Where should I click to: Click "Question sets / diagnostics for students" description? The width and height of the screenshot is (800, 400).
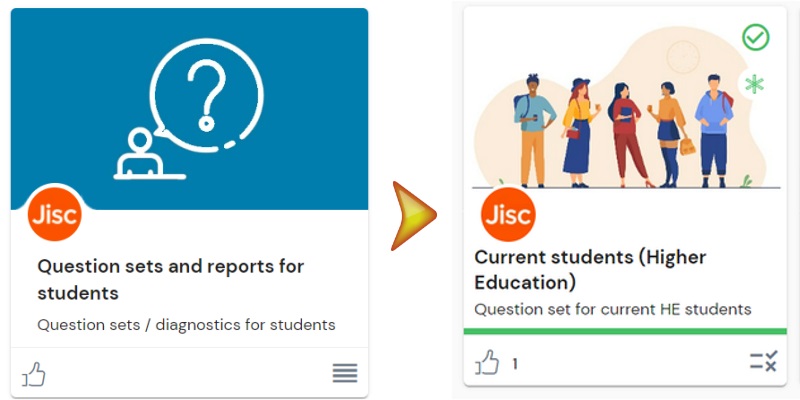pyautogui.click(x=186, y=325)
